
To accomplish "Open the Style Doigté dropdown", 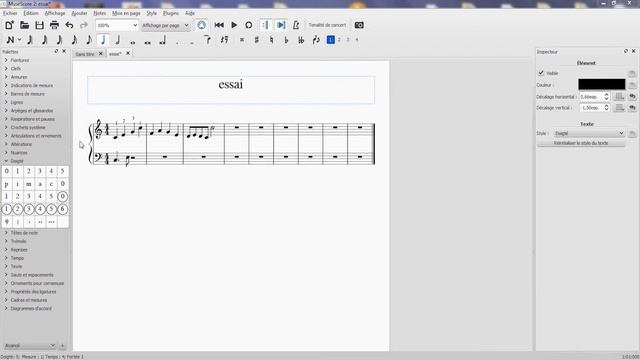I will (x=589, y=133).
